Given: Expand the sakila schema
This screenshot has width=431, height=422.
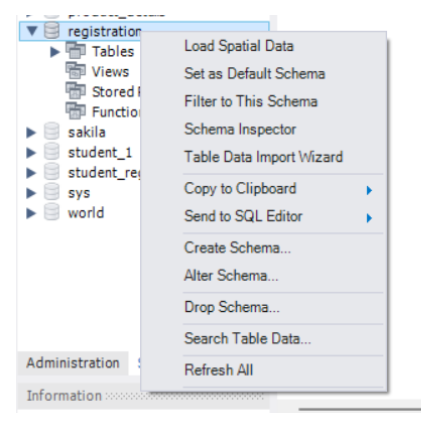Looking at the screenshot, I should click(31, 132).
